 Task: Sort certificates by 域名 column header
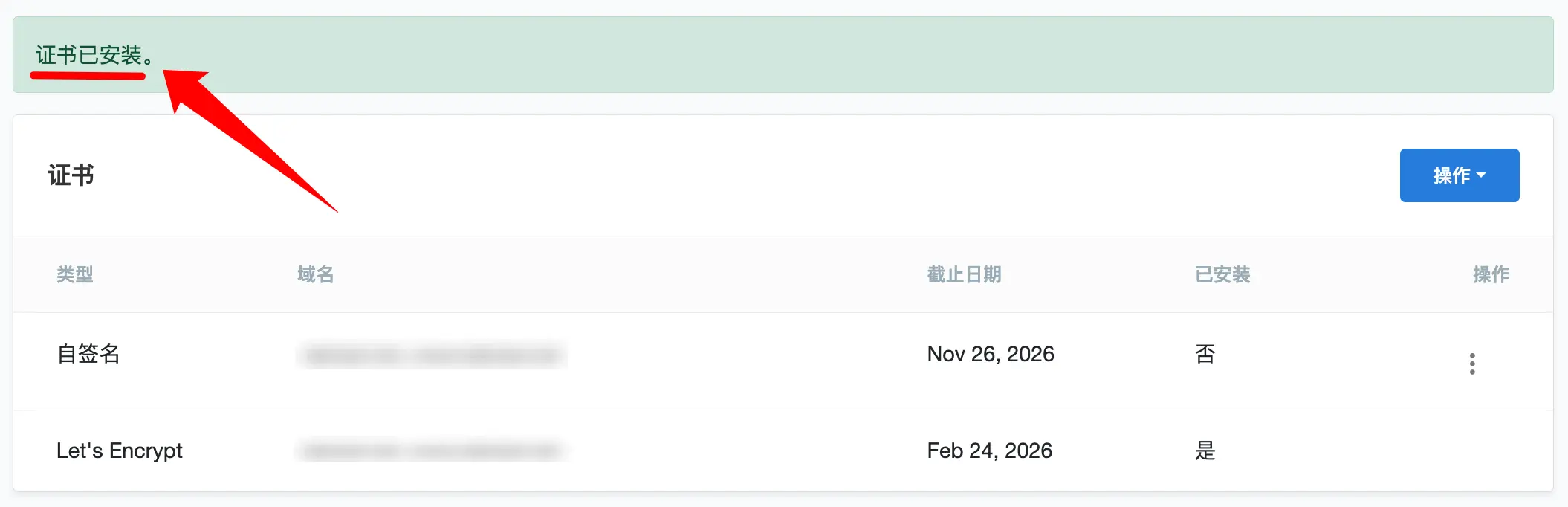pos(314,274)
